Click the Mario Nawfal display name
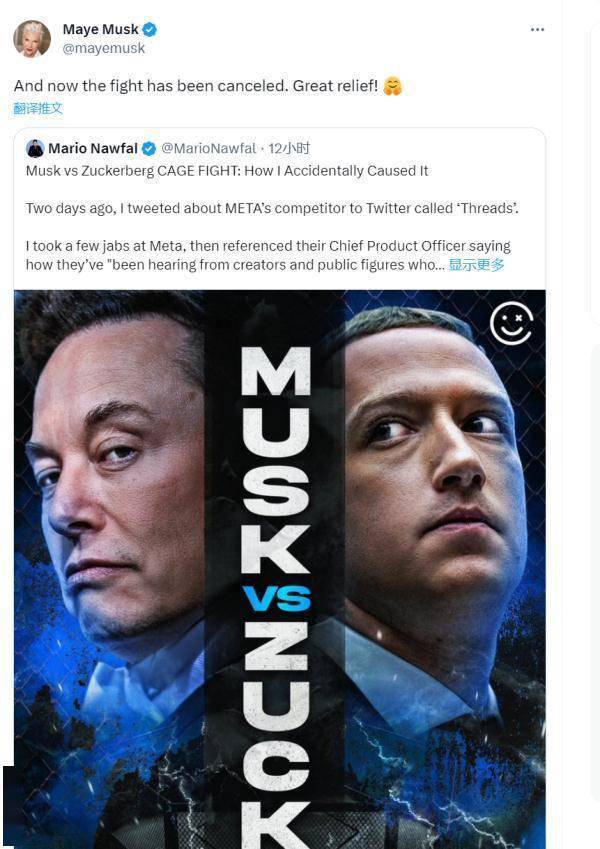600x849 pixels. pyautogui.click(x=93, y=148)
